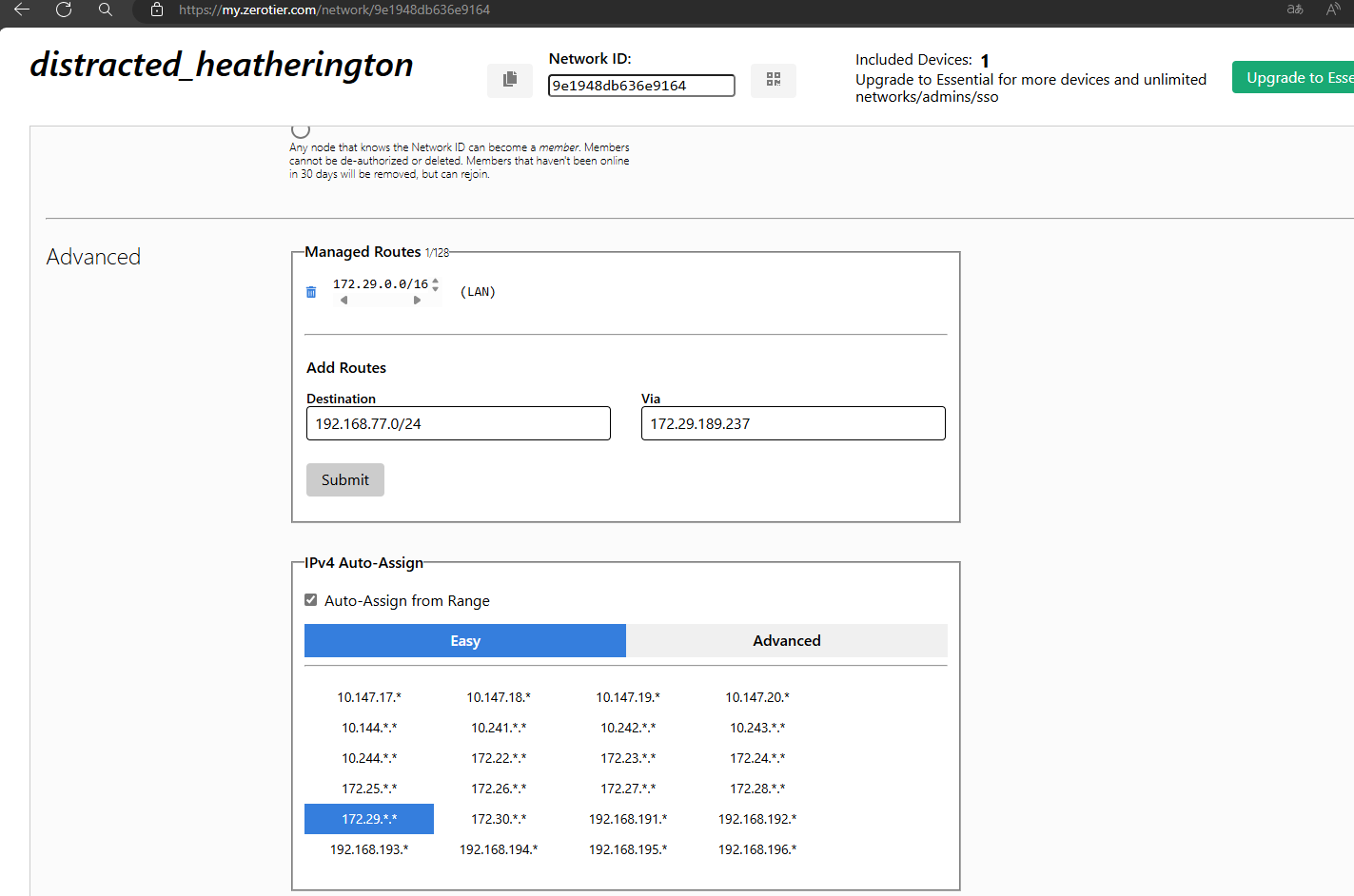Select the public access radio button
The image size is (1354, 896).
click(x=301, y=129)
